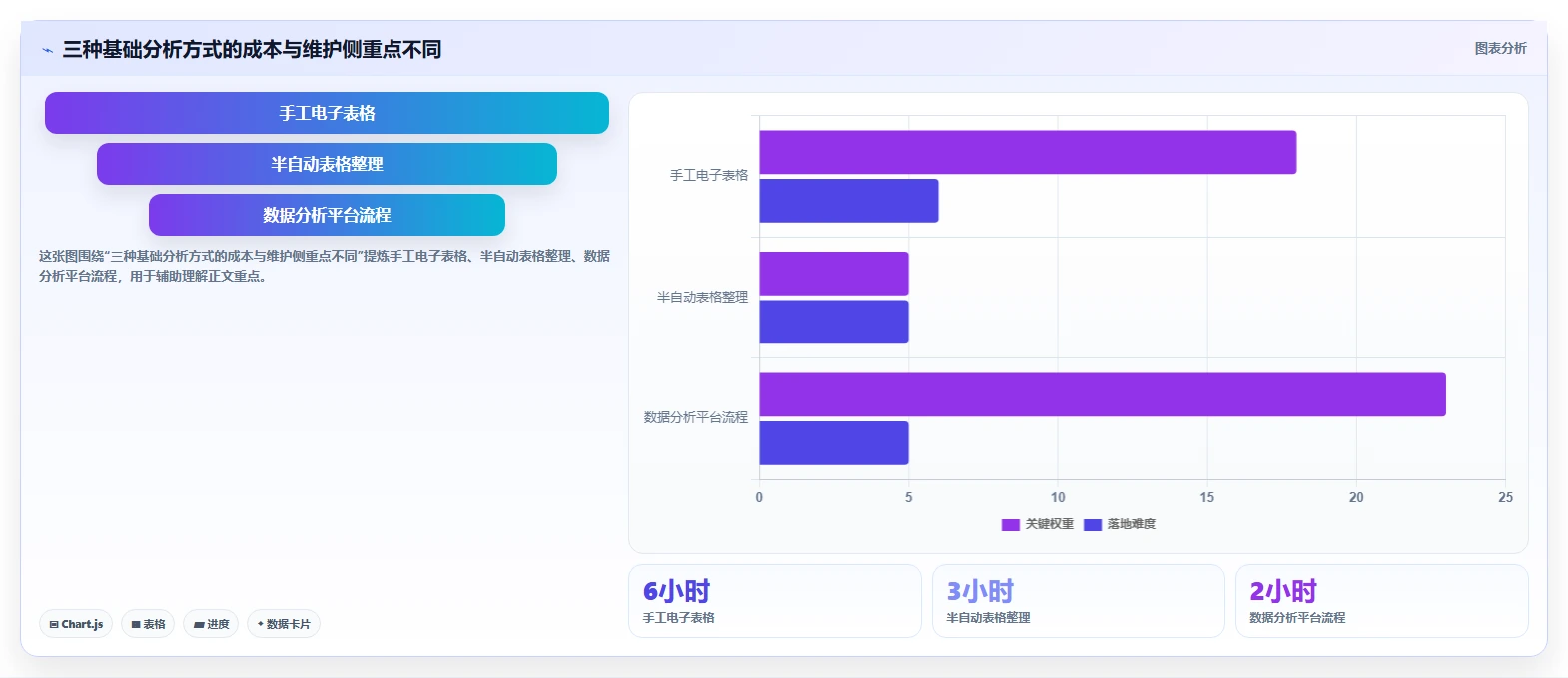Select the 数据分析平台流程 funnel bar

(327, 215)
